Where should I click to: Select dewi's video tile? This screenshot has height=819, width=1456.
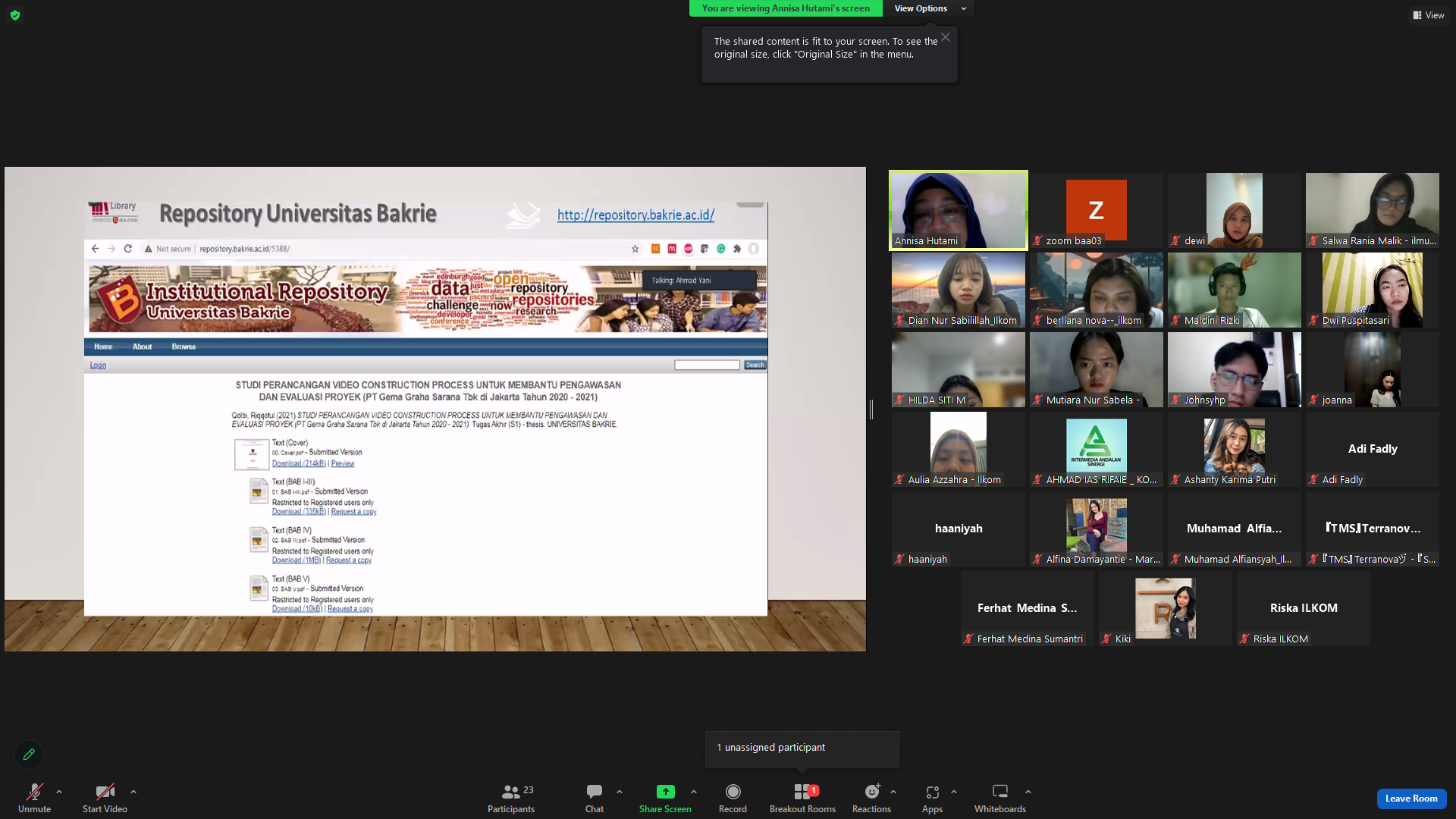pos(1235,210)
